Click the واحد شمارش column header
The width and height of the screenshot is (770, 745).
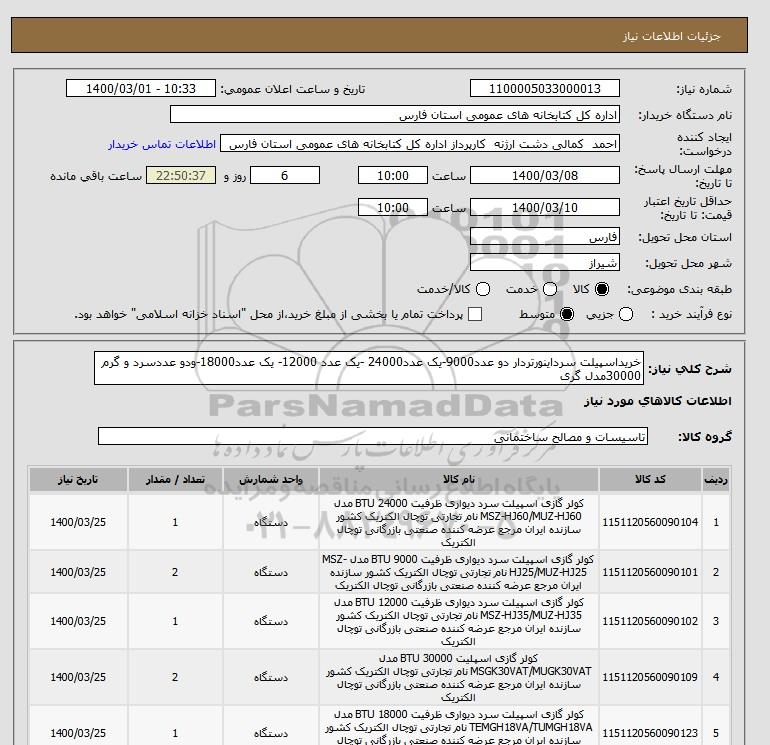271,480
